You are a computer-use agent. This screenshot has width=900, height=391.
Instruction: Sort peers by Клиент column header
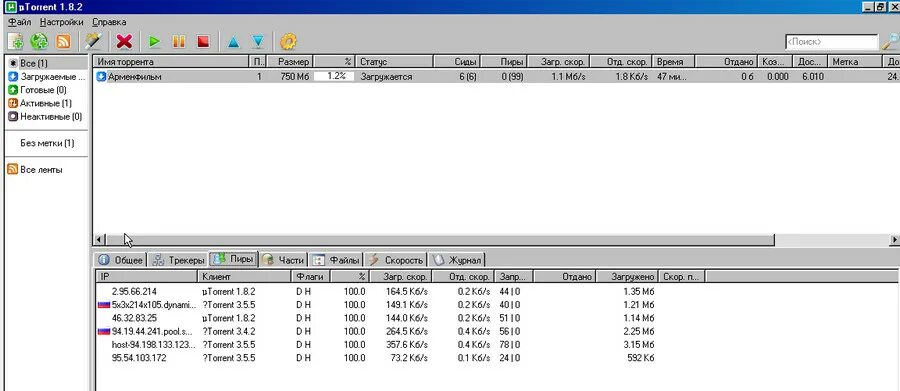pos(246,277)
